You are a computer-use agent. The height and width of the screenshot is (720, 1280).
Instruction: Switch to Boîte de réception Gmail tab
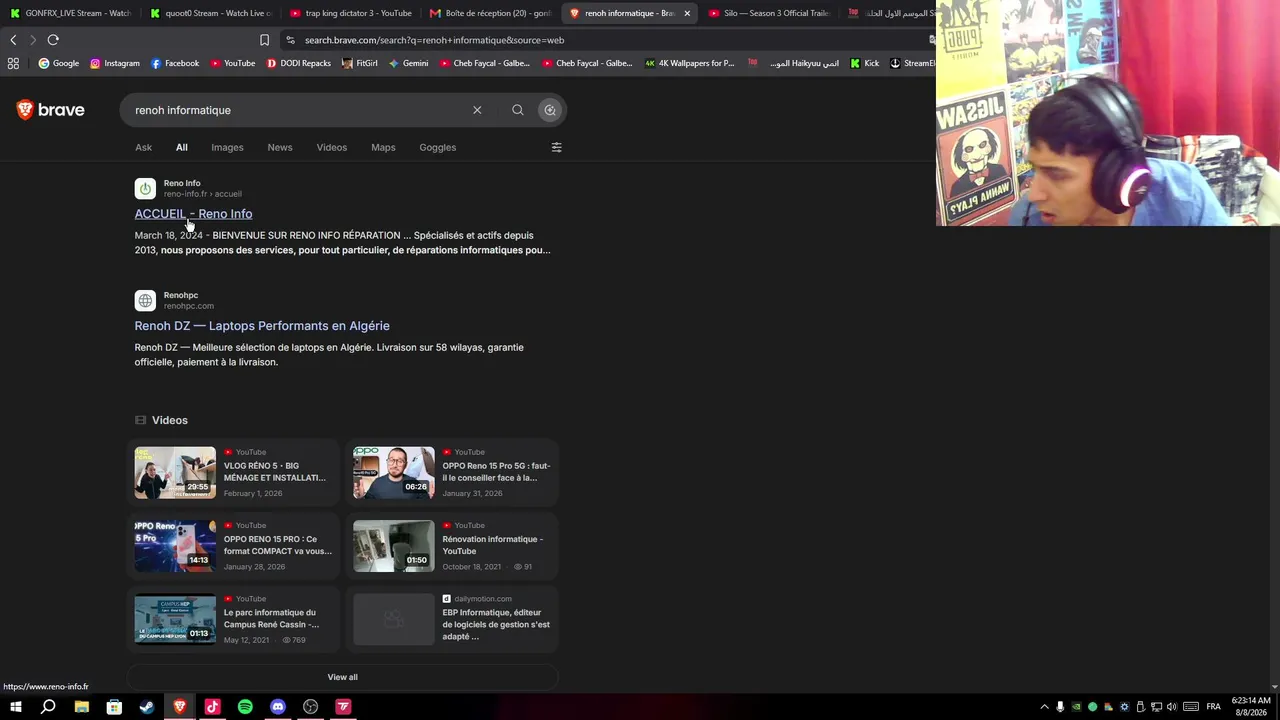[490, 13]
